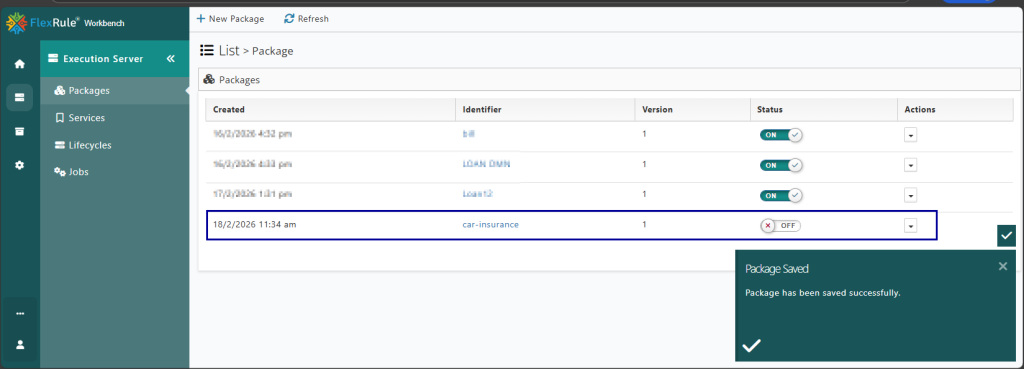The height and width of the screenshot is (369, 1024).
Task: Open the user profile icon
Action: coord(20,344)
